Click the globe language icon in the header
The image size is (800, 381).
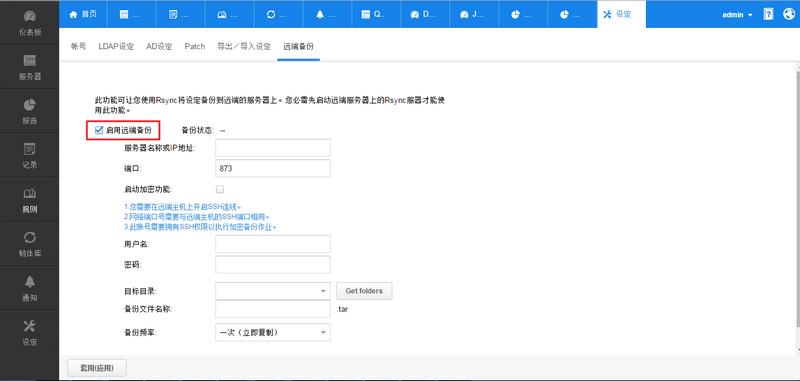[789, 14]
